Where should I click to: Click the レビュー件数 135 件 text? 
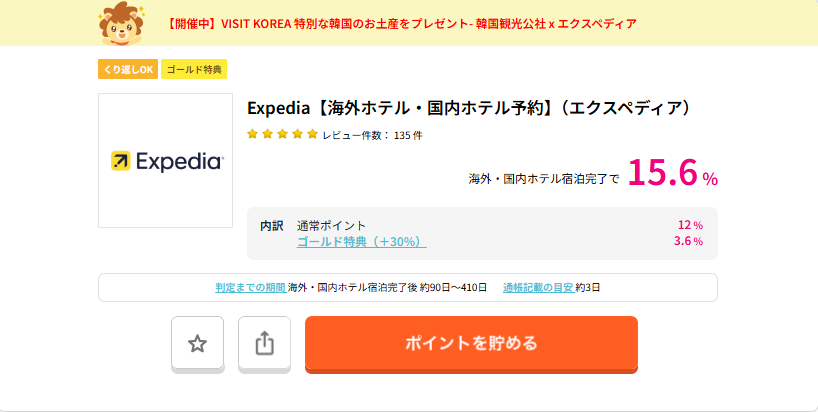[x=372, y=135]
